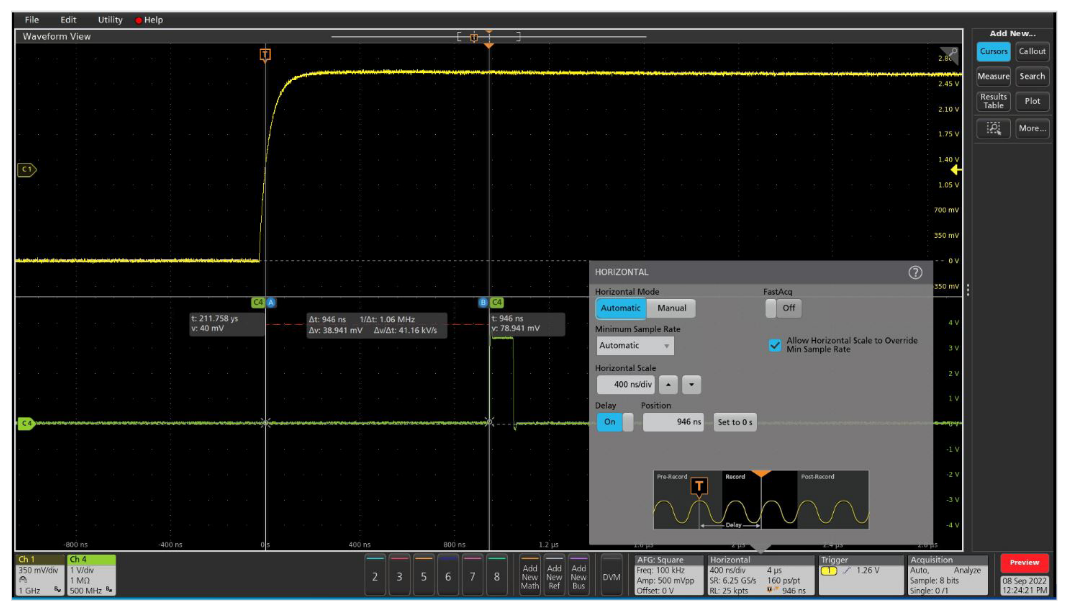Click the DVM button in settings bar
The width and height of the screenshot is (1065, 607).
pyautogui.click(x=610, y=576)
